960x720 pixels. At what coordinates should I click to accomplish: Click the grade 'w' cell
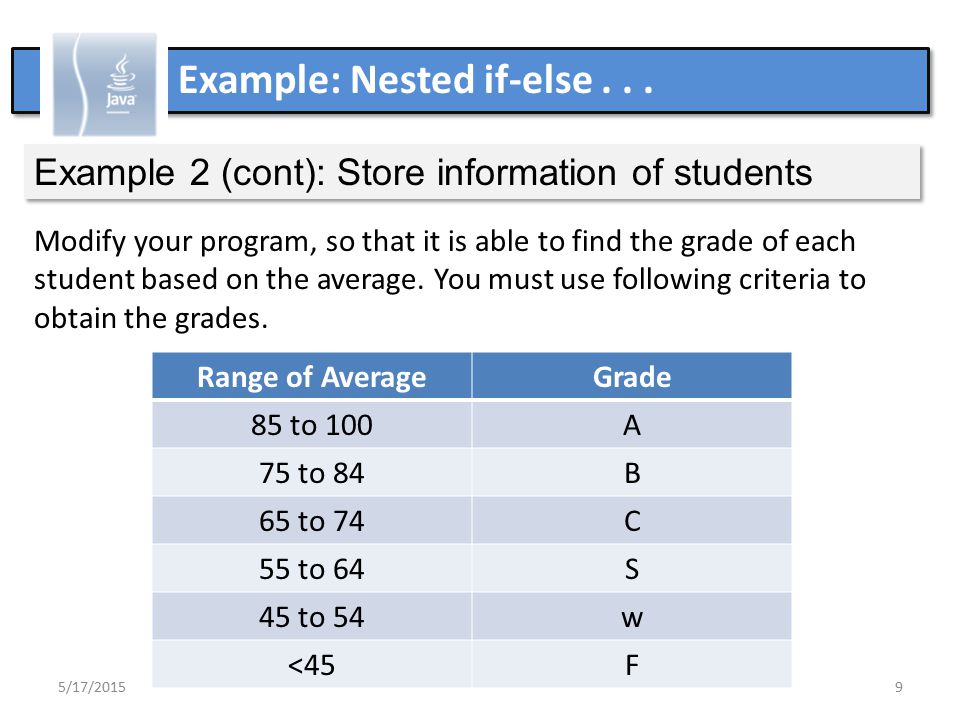(632, 616)
